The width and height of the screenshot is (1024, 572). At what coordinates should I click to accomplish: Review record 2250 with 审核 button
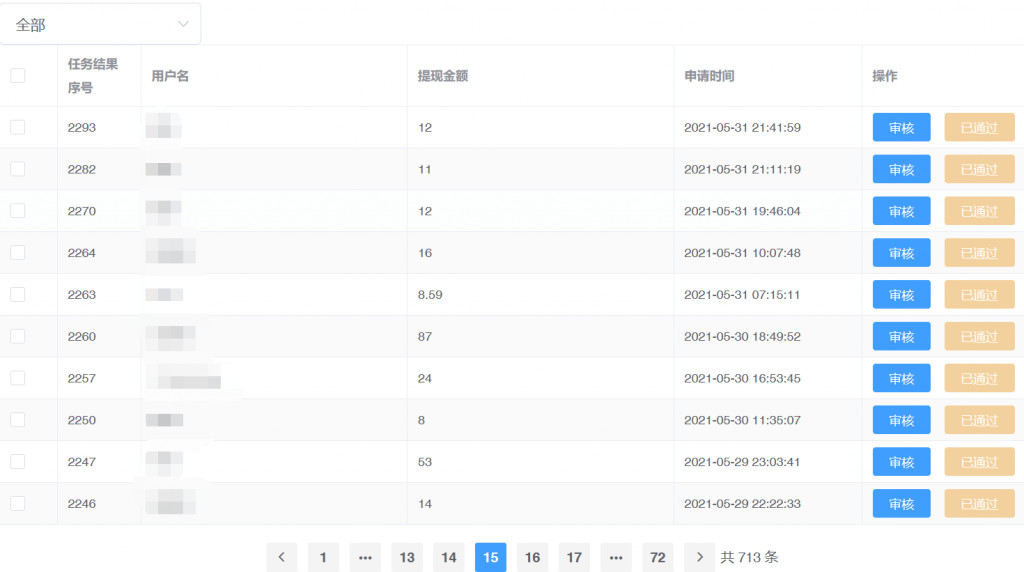(x=901, y=420)
